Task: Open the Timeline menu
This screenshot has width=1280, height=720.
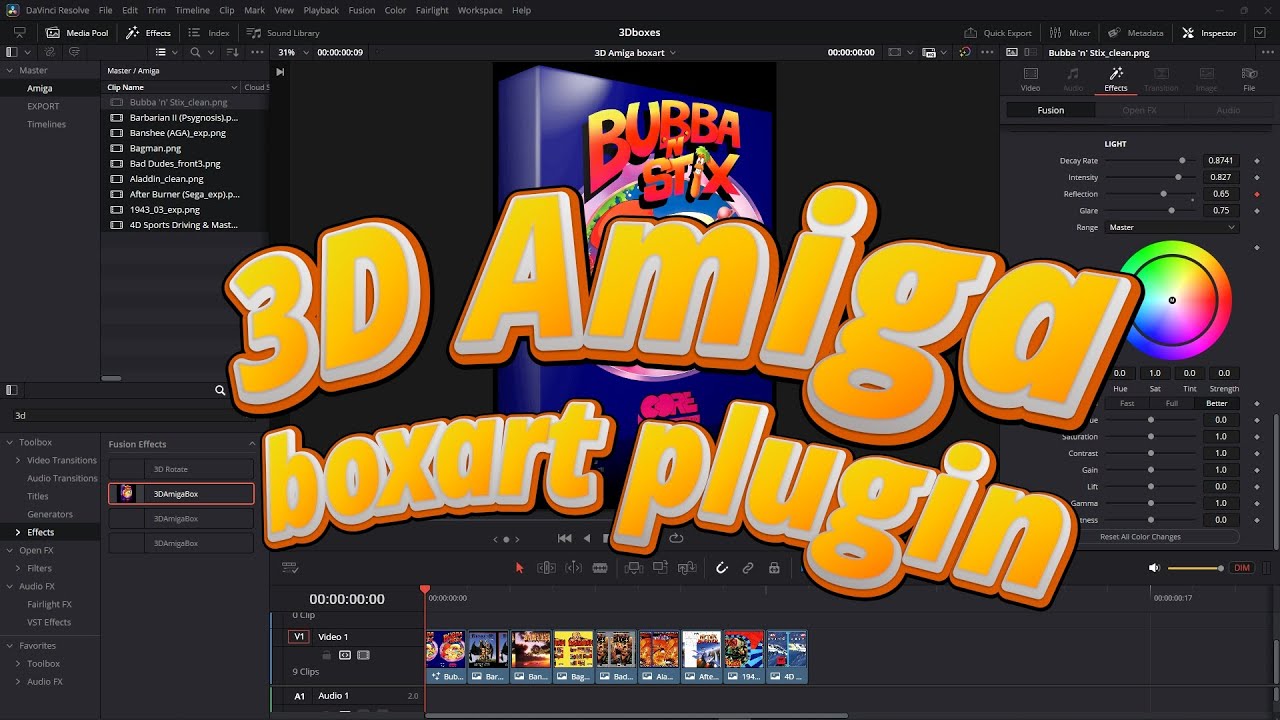Action: (192, 10)
